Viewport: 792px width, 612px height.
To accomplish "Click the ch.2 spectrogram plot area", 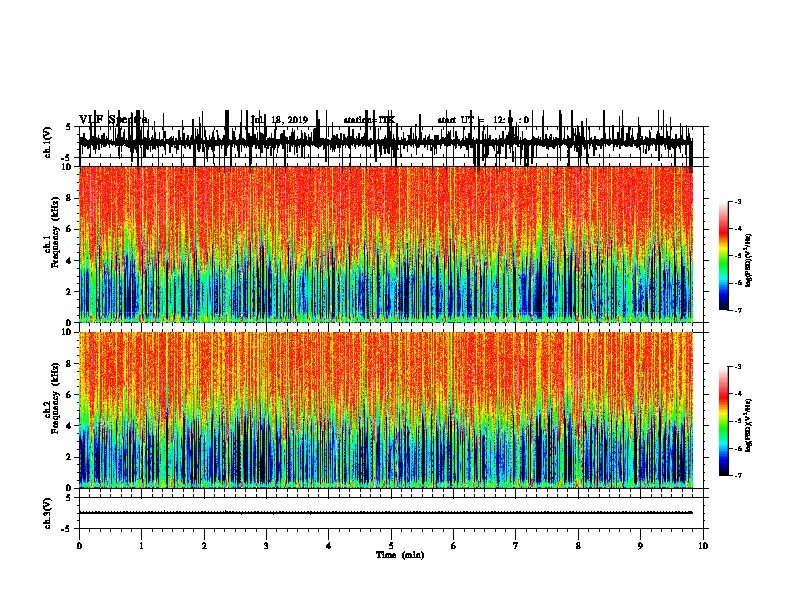I will click(386, 410).
